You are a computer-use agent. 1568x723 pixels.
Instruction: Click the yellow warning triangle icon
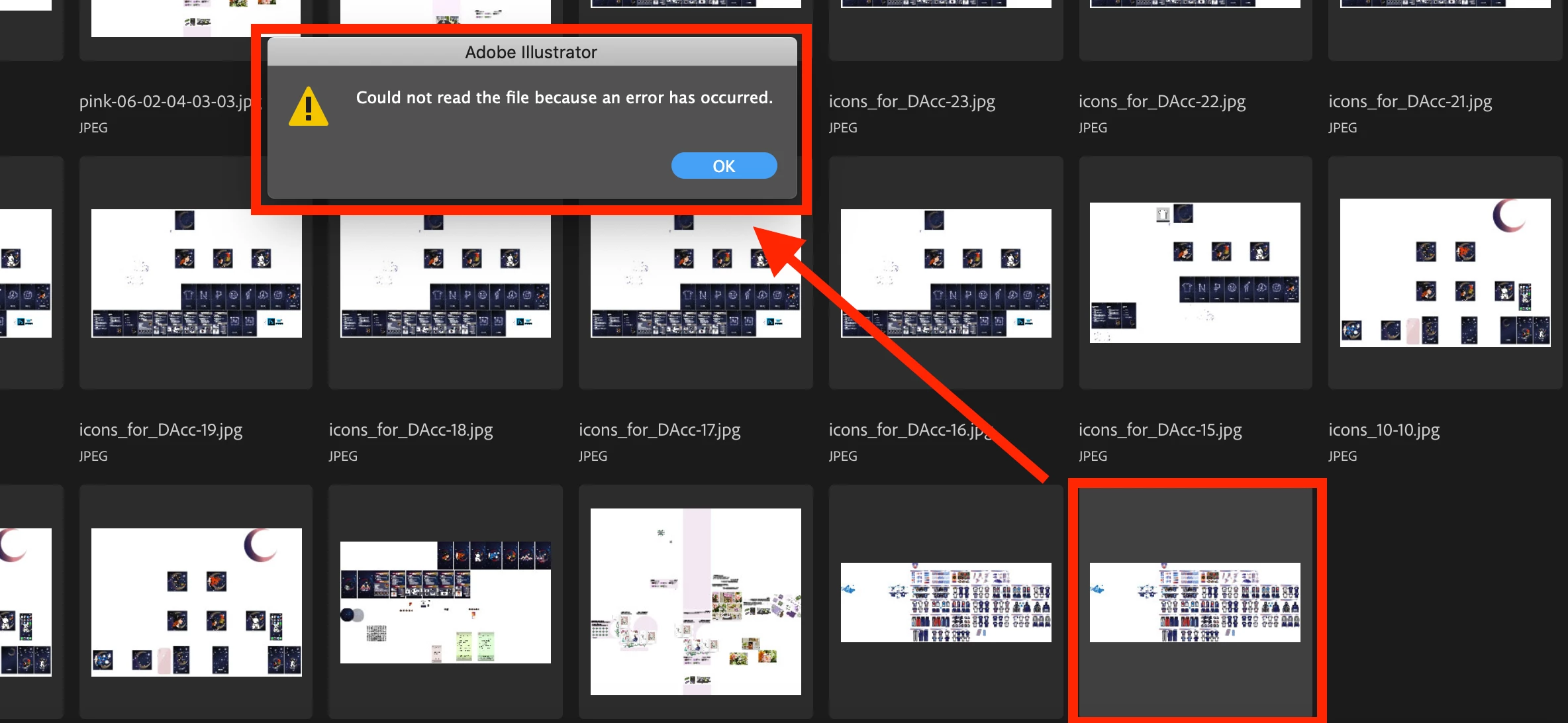pyautogui.click(x=309, y=107)
